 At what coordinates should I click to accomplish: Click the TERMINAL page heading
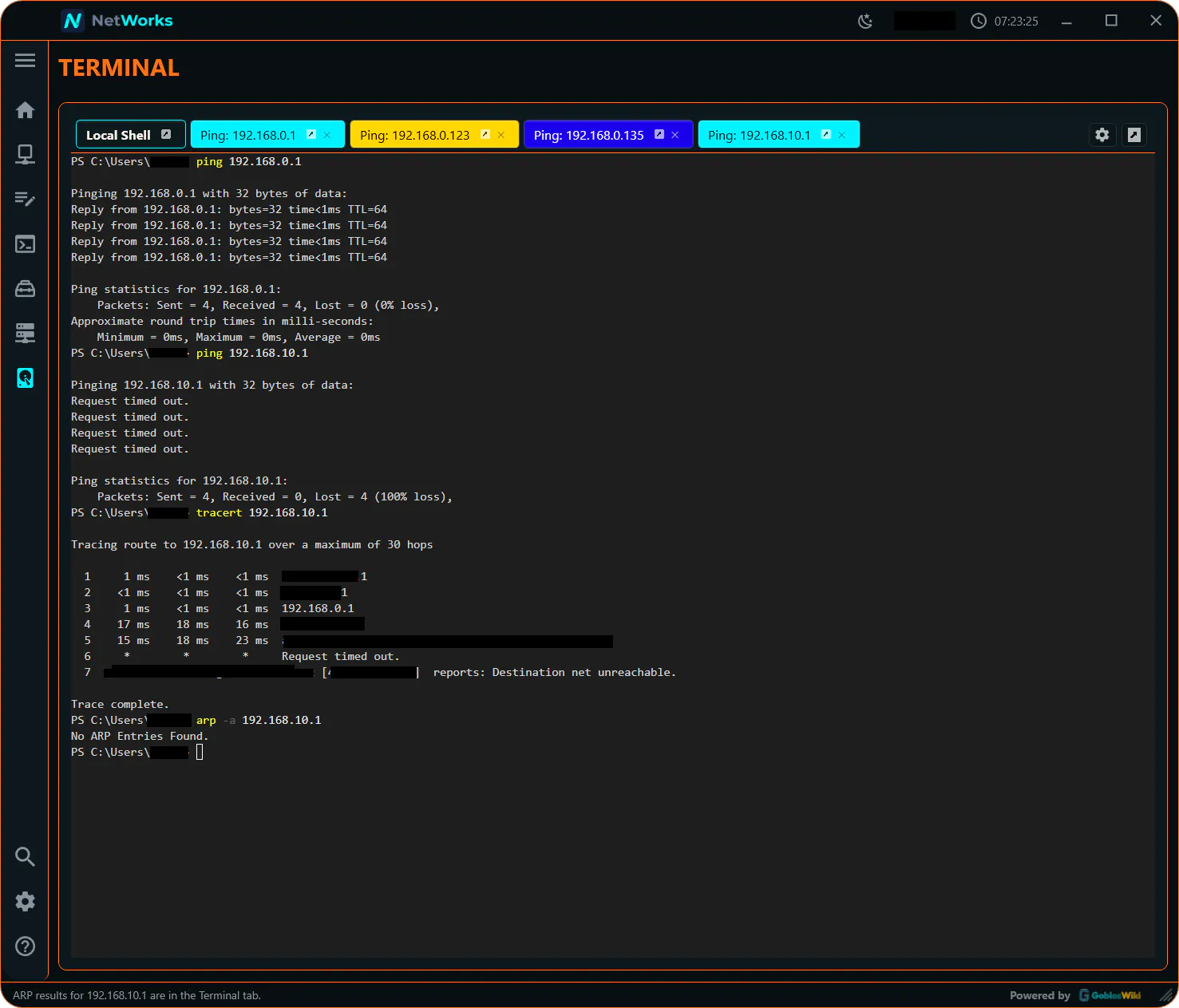[x=119, y=68]
